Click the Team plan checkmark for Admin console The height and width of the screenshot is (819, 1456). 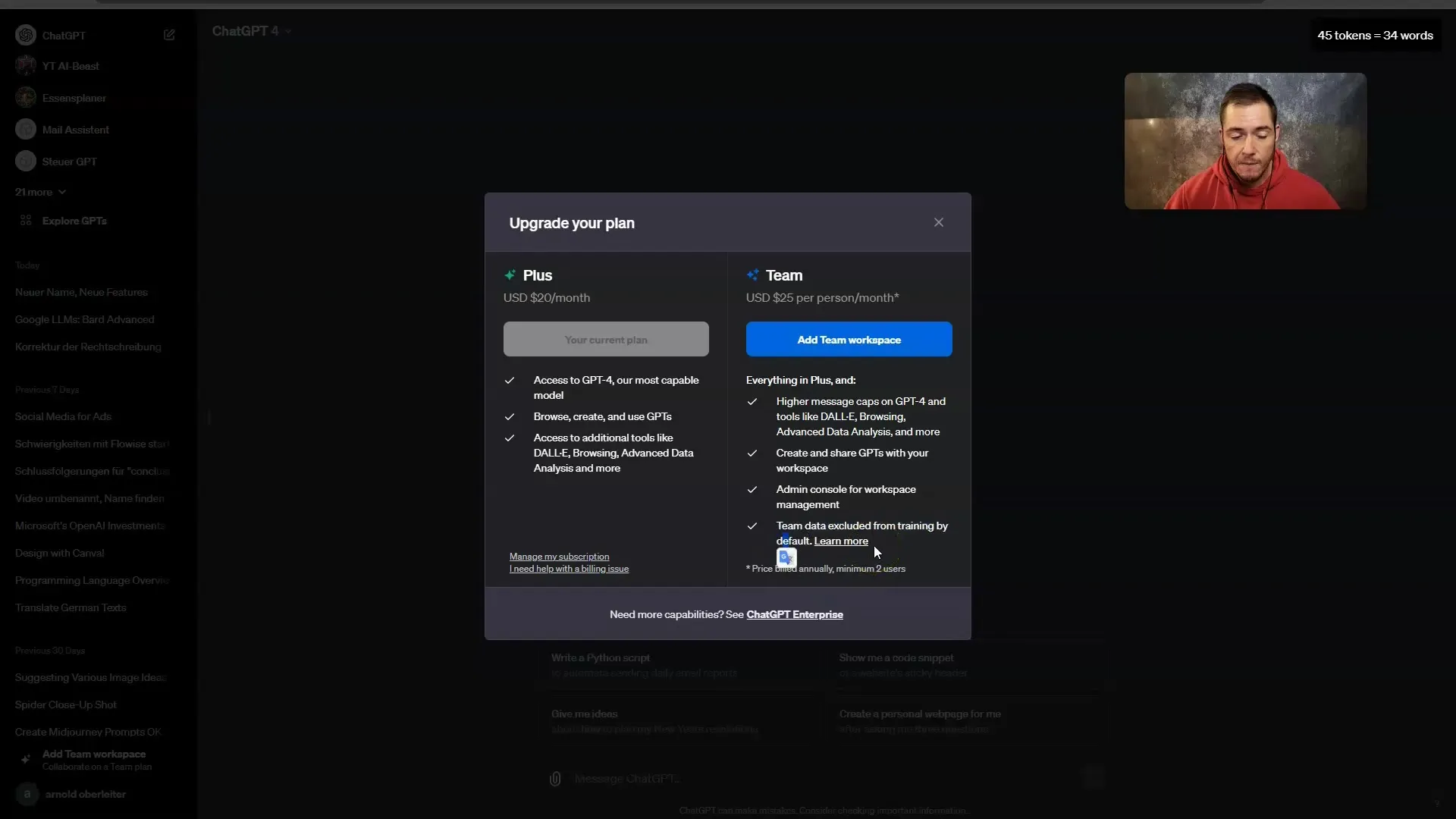[x=752, y=489]
